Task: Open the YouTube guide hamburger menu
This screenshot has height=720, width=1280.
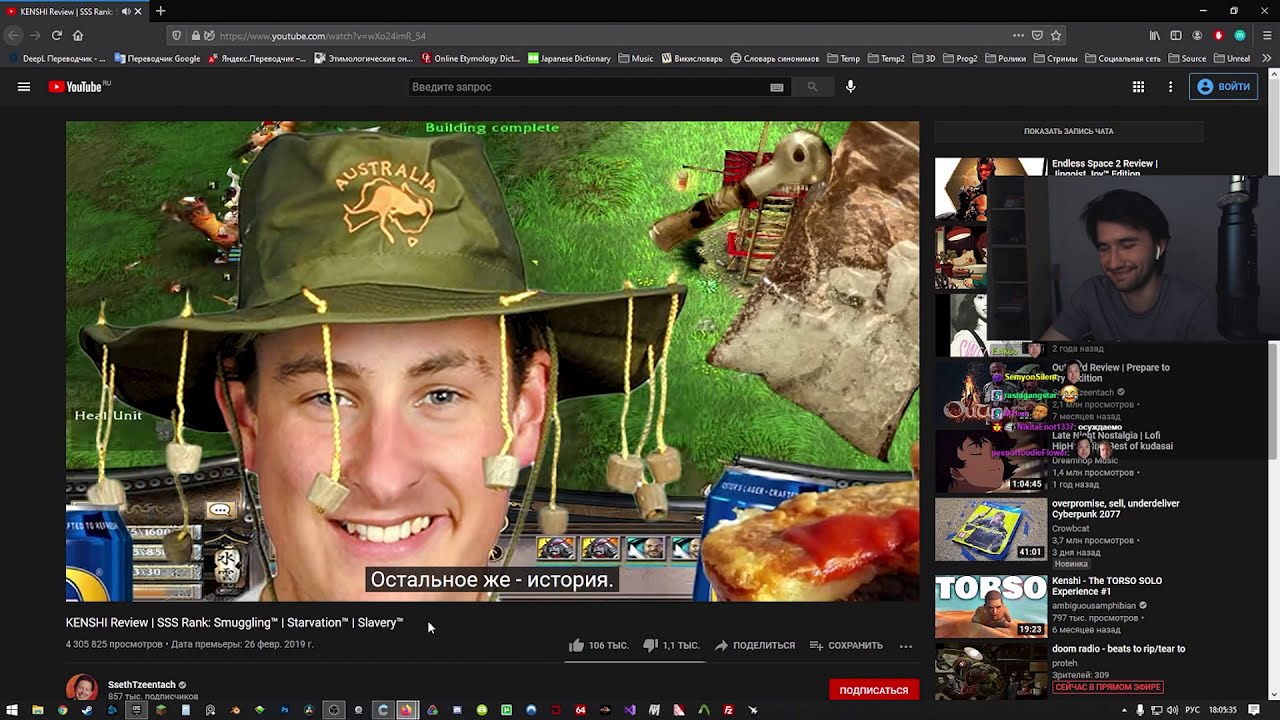Action: (24, 87)
